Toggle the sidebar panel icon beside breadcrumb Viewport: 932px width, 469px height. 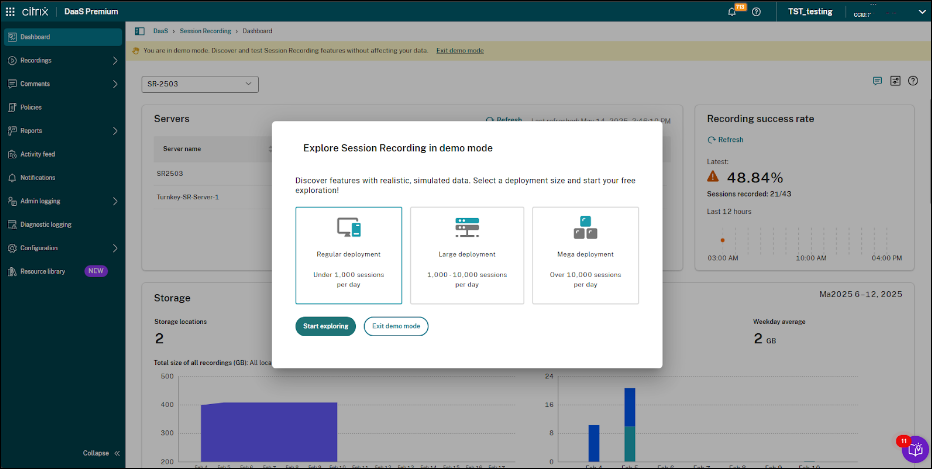click(x=139, y=32)
